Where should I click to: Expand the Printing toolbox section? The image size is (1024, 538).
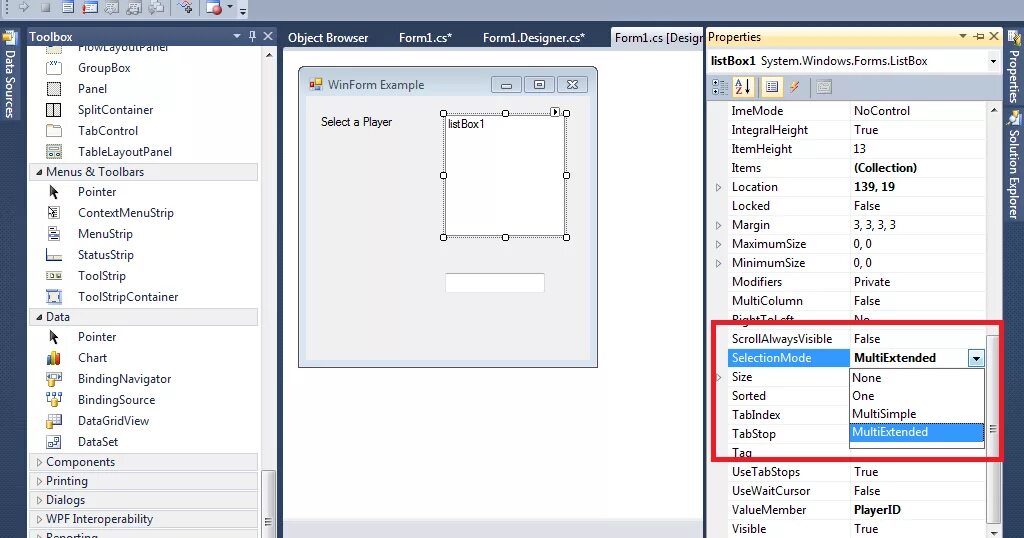[39, 481]
